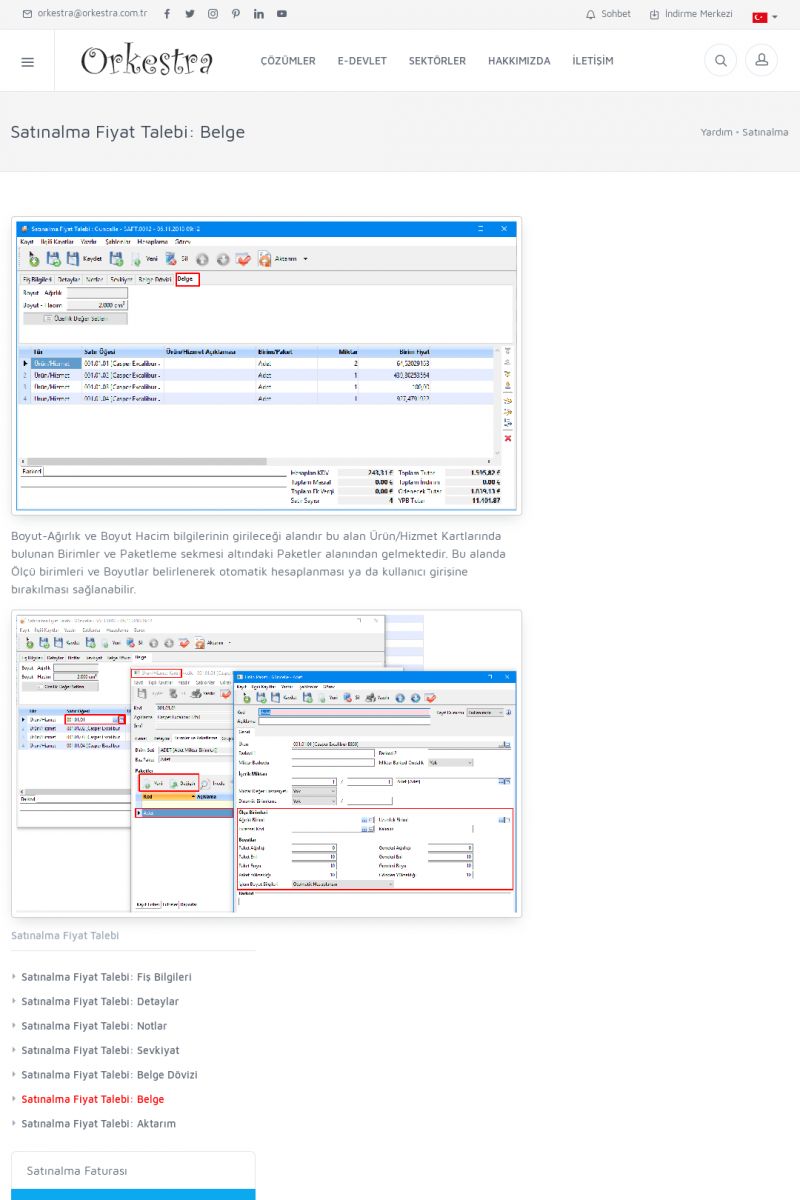Viewport: 800px width, 1200px height.
Task: Click the Facebook icon in top bar
Action: click(166, 14)
